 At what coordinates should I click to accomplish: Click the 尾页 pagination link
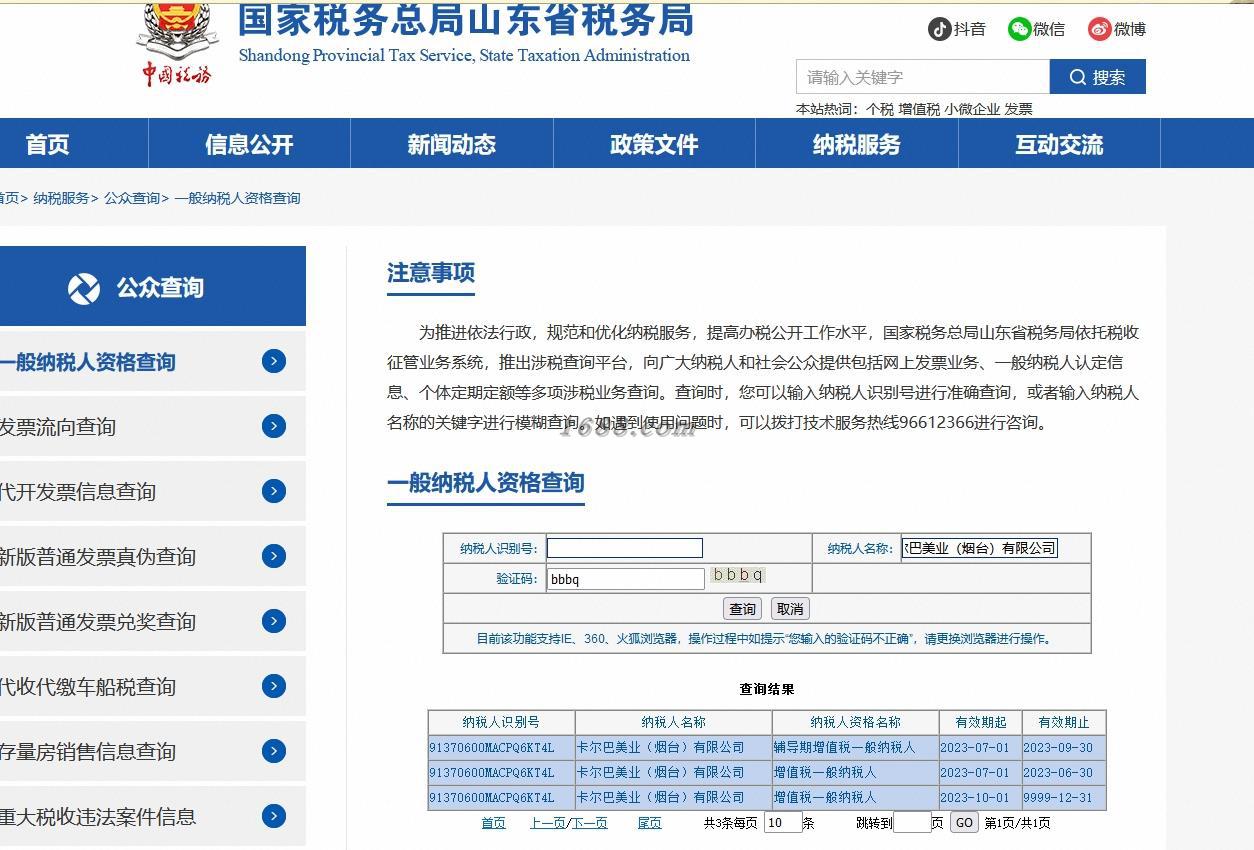(649, 823)
